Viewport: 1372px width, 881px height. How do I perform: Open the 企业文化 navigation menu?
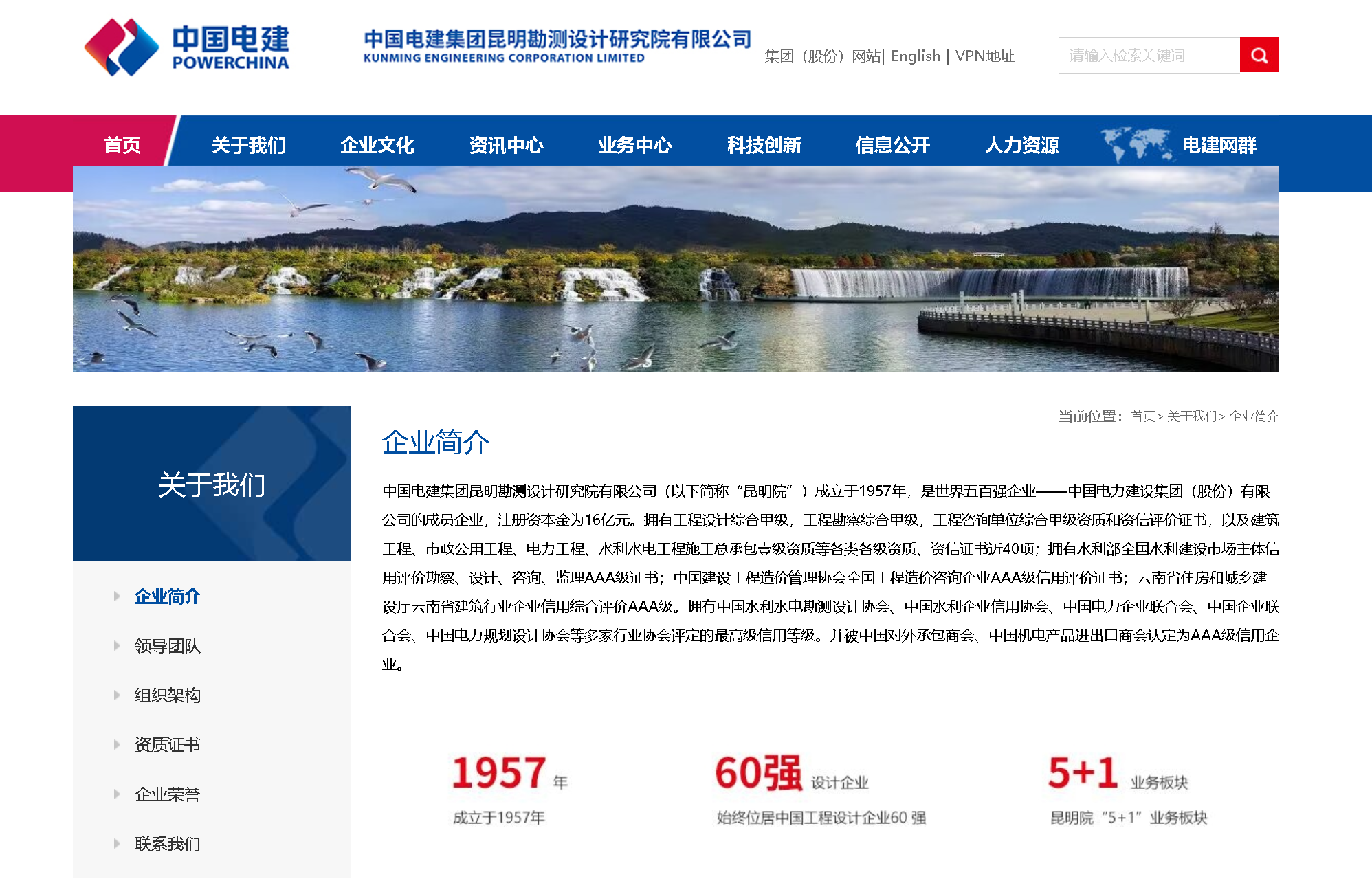coord(377,145)
